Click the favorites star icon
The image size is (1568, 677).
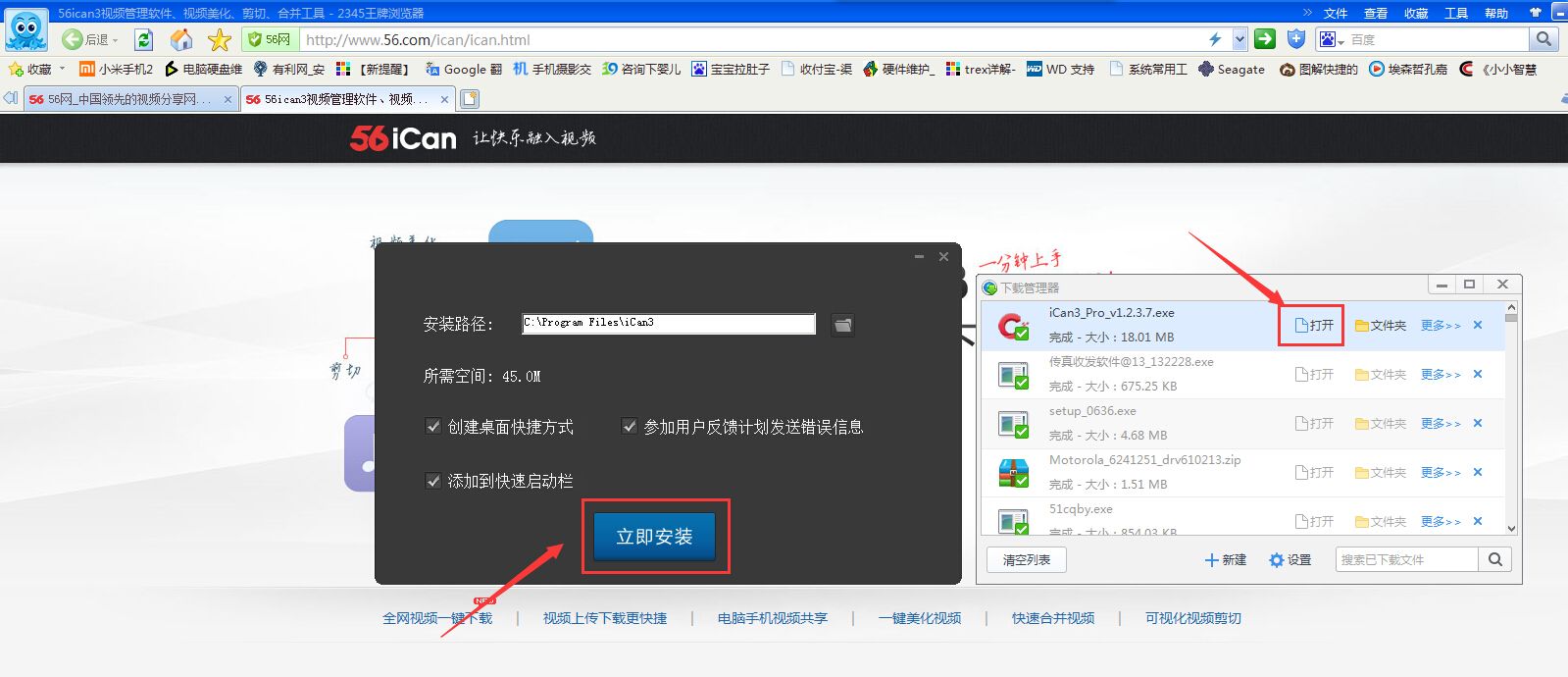220,39
